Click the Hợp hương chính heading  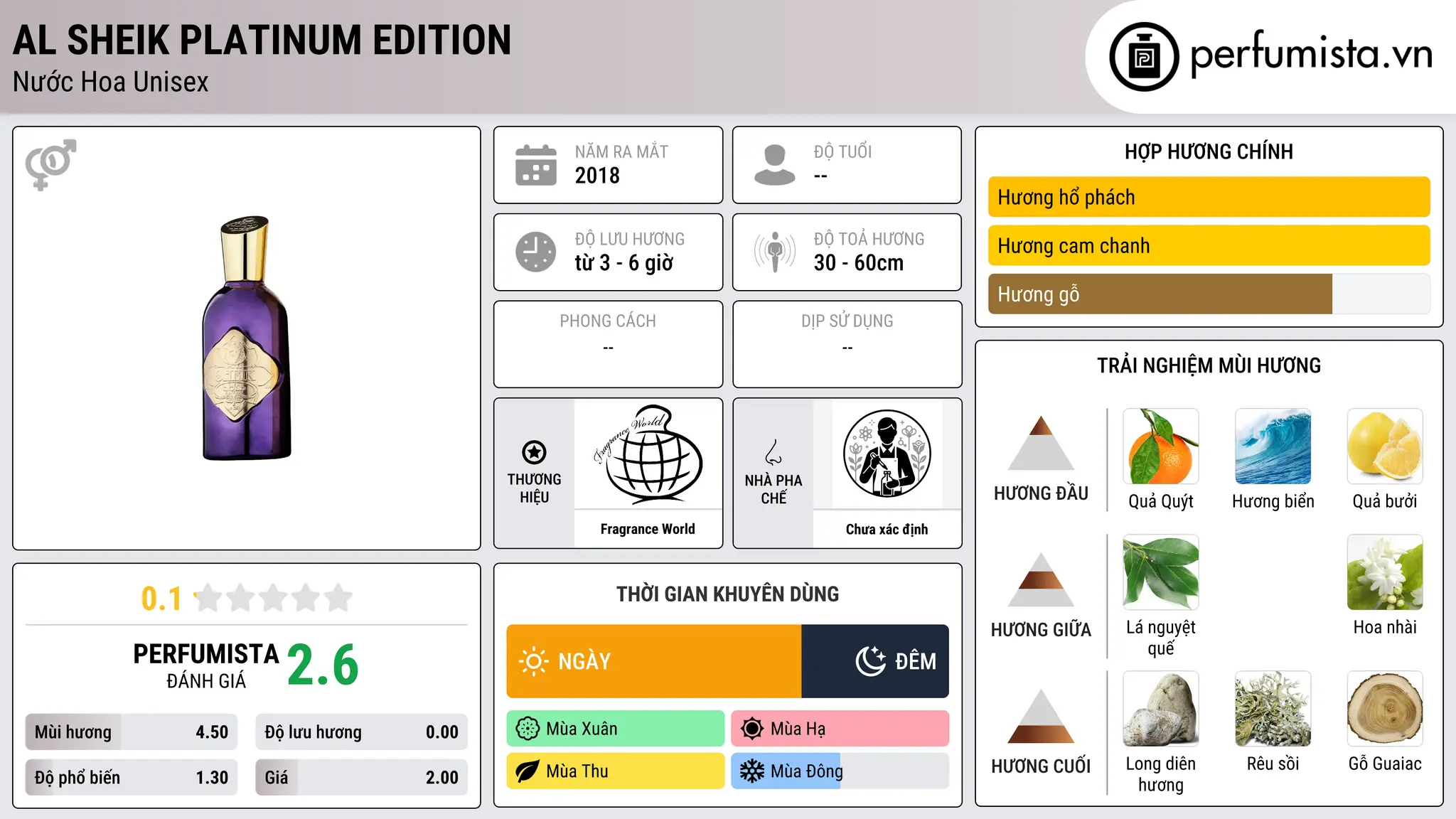tap(1209, 151)
